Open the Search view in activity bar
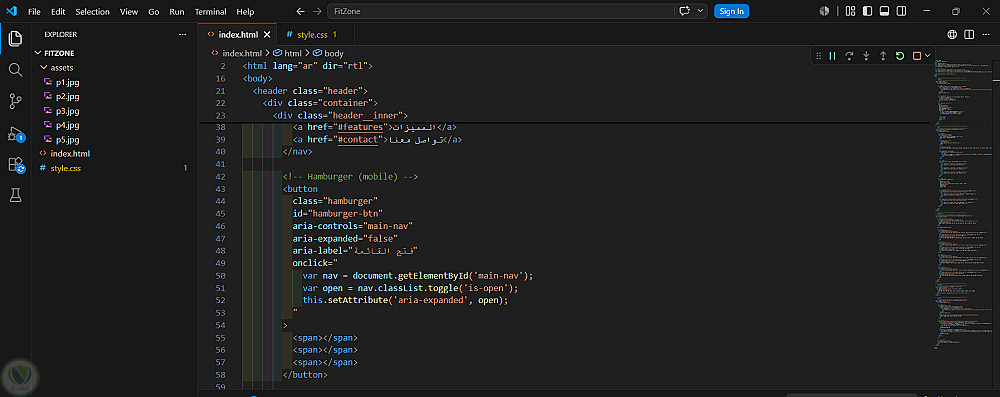 [15, 70]
